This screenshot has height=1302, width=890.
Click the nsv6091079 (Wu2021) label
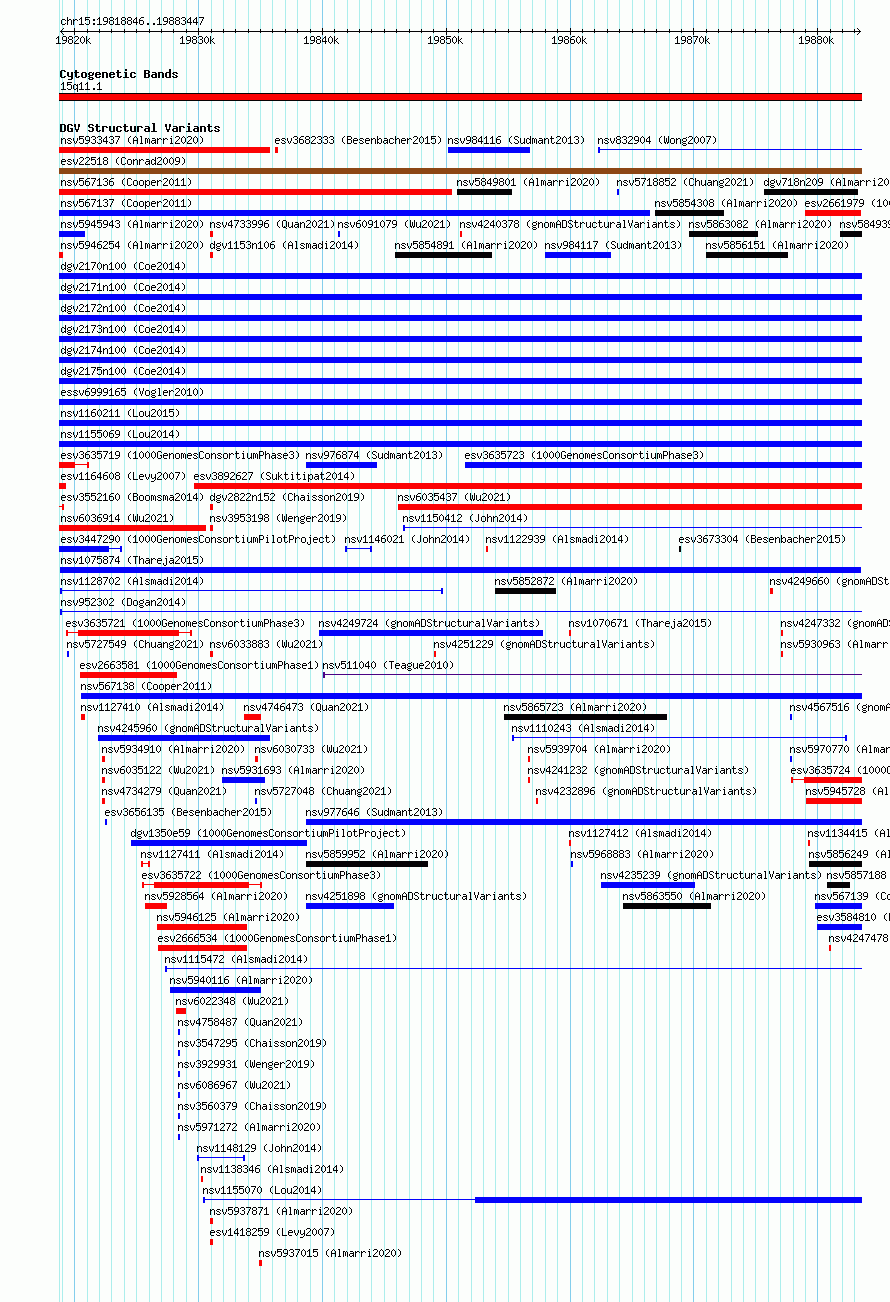394,224
